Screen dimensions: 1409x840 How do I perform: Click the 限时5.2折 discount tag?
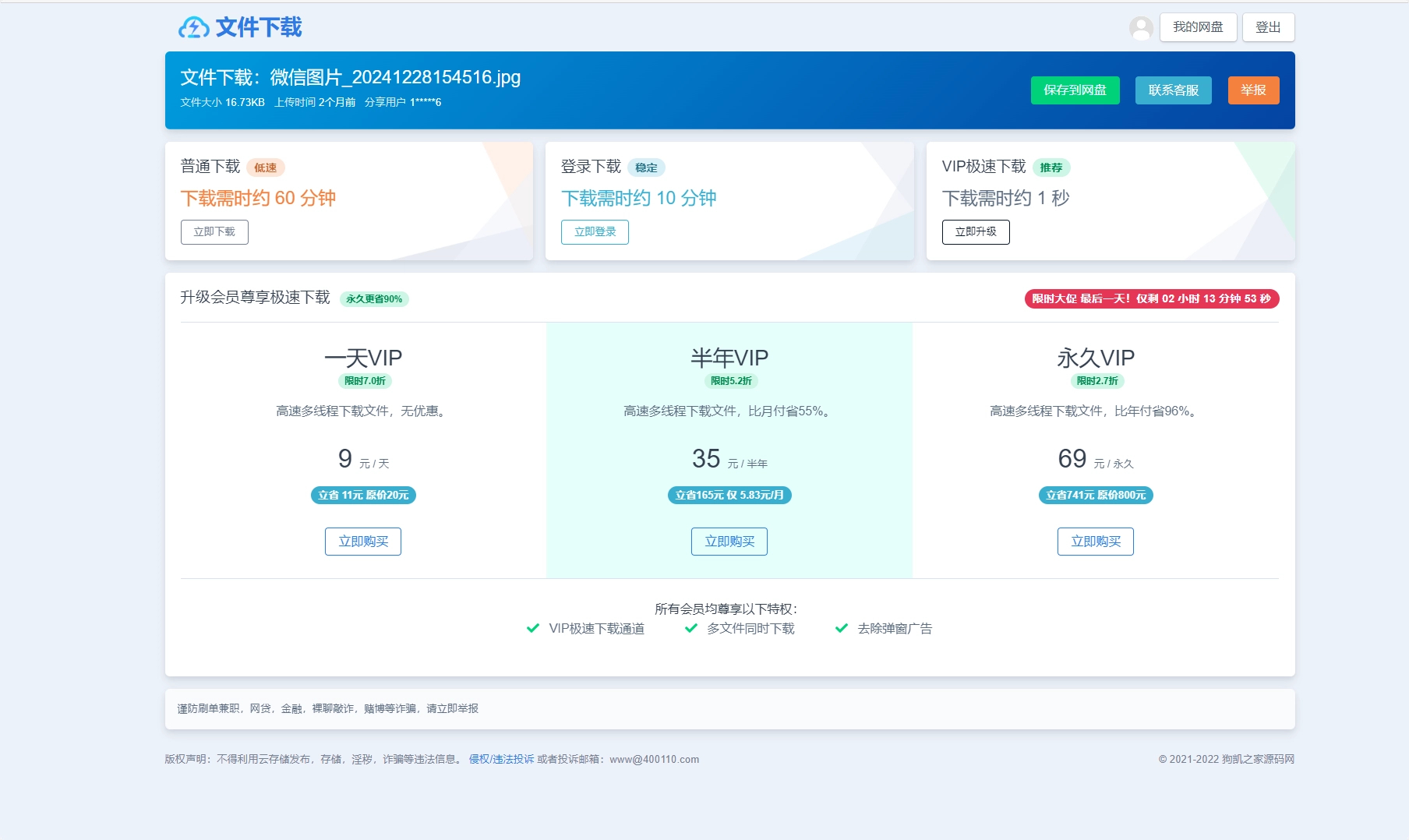(x=731, y=381)
